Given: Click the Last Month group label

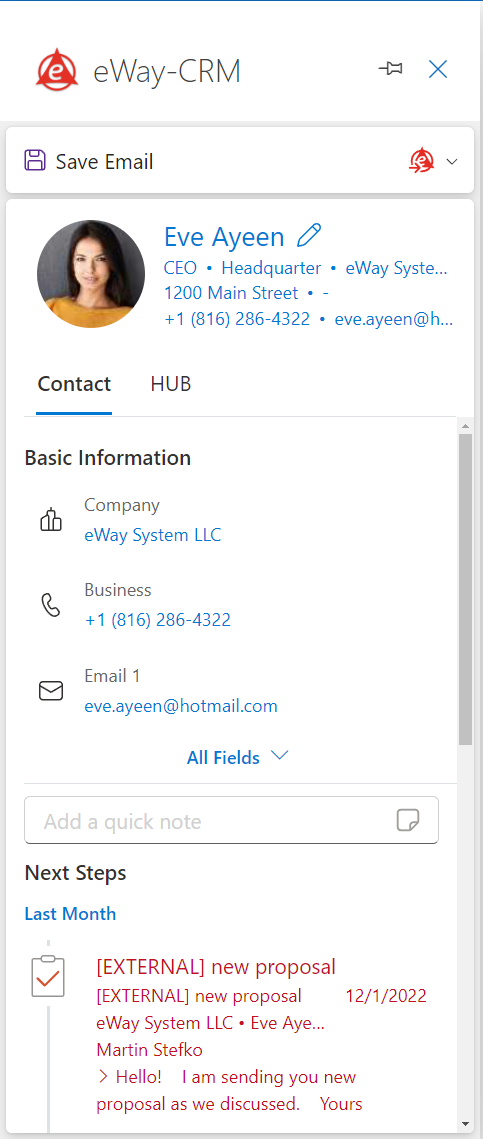Looking at the screenshot, I should click(70, 913).
